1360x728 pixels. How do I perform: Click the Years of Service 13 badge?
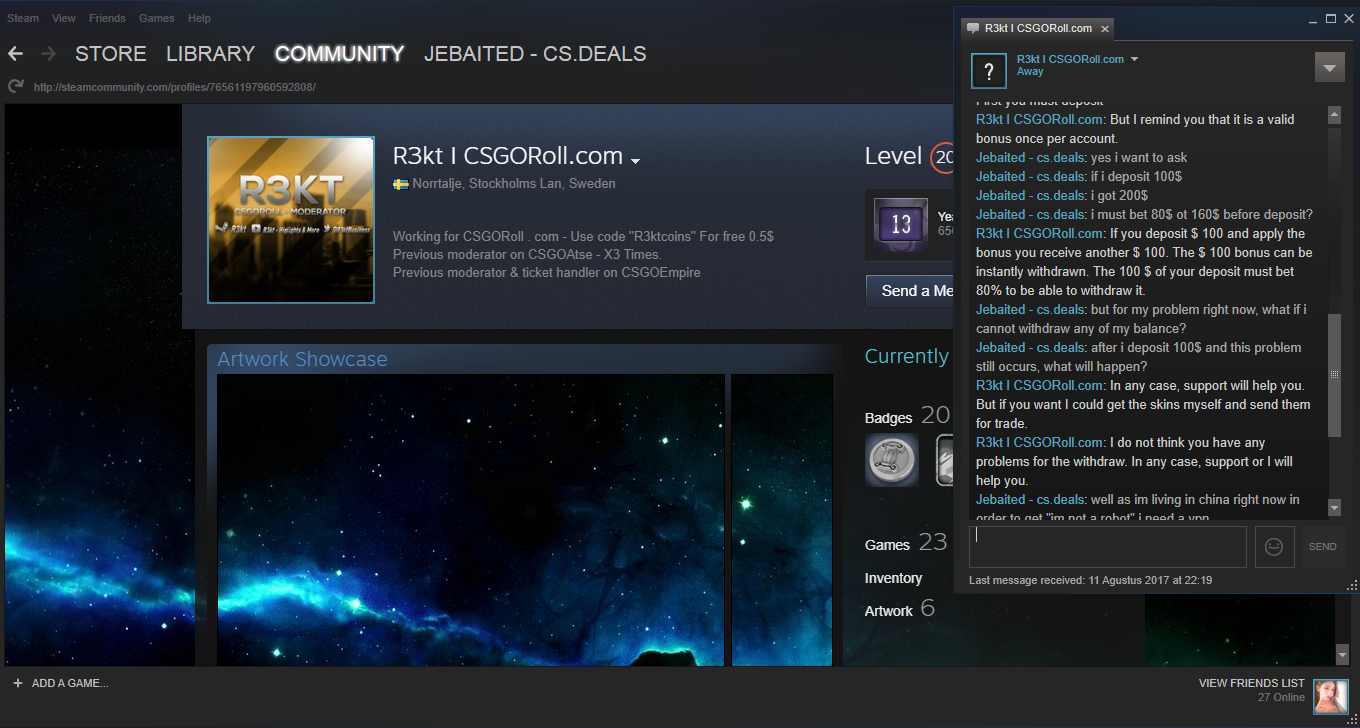tap(901, 224)
